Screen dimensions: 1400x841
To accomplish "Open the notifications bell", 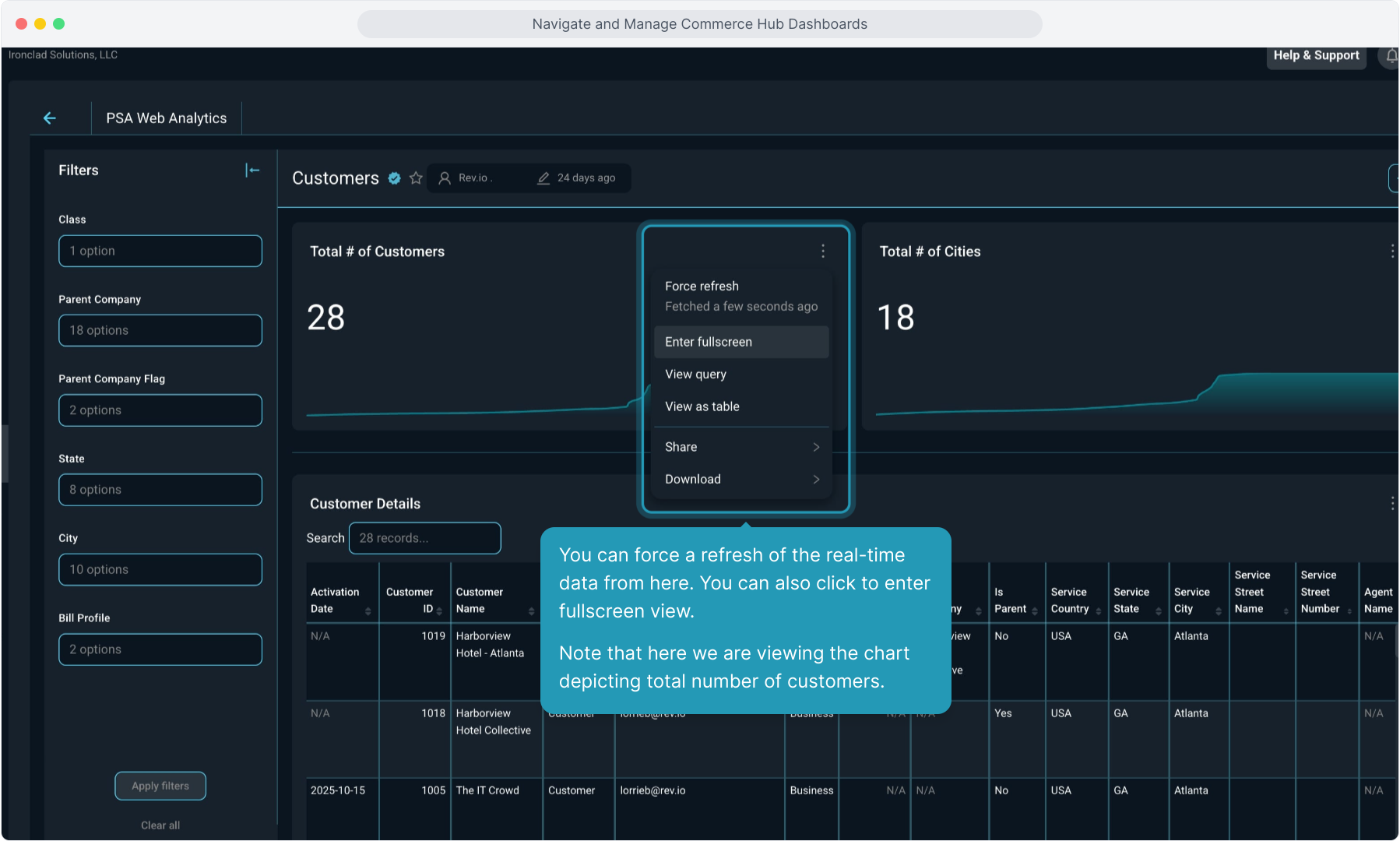I will tap(1391, 56).
